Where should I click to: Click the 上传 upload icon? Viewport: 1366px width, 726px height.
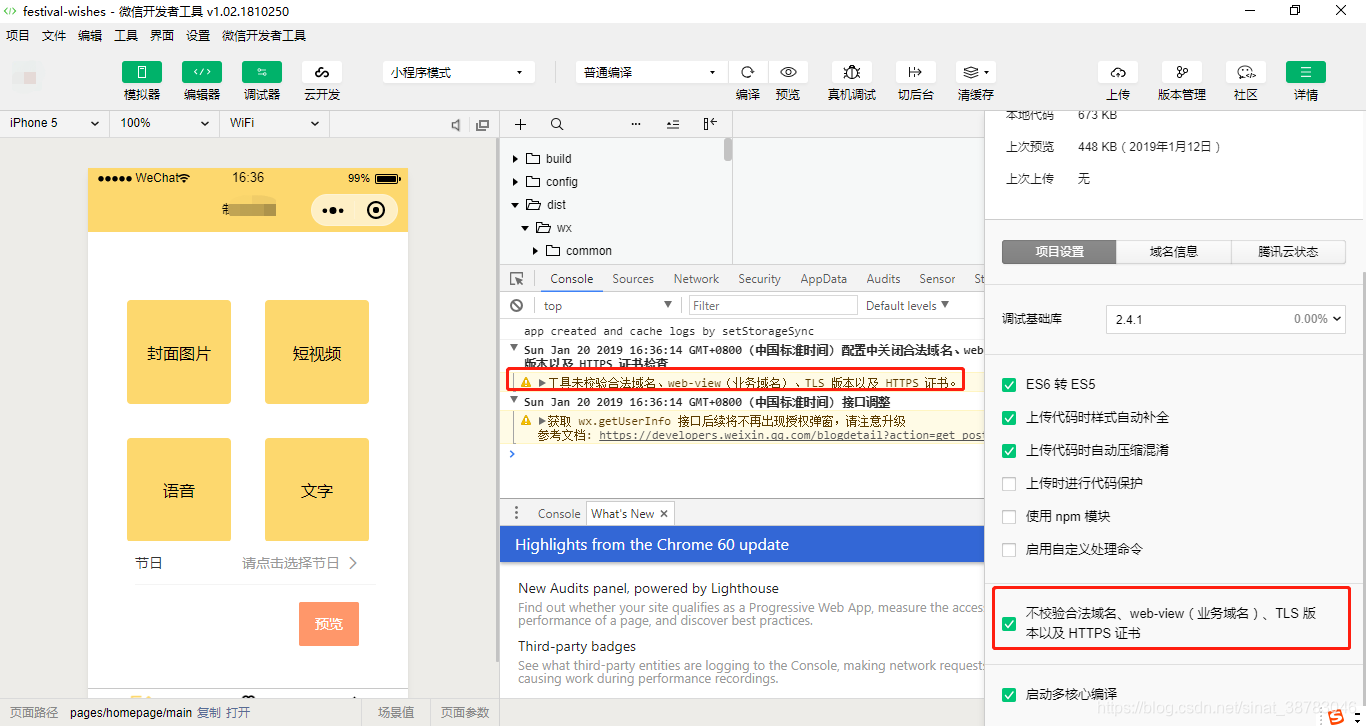[x=1118, y=72]
